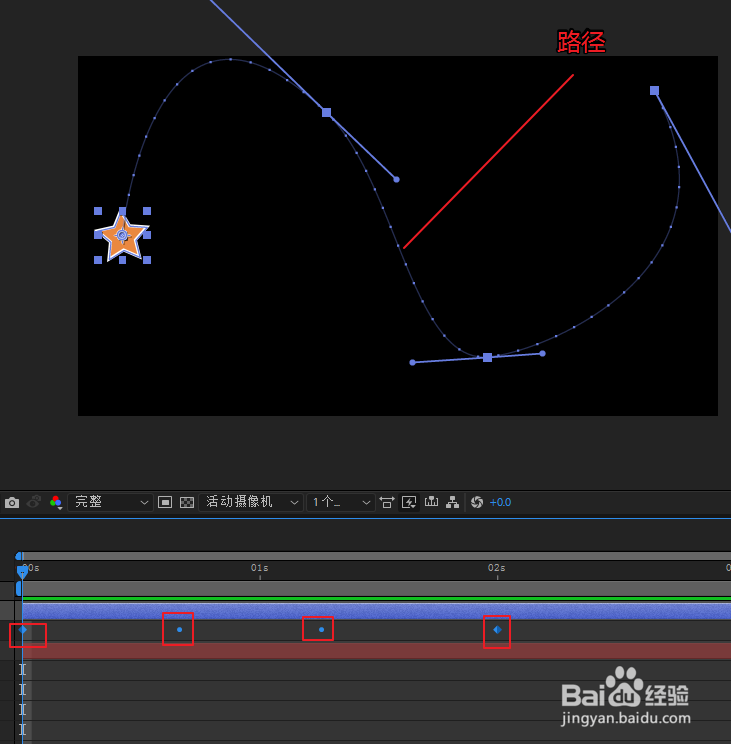Click the time navigator bar above the ruler
Screen dimensions: 731x744
tap(376, 556)
